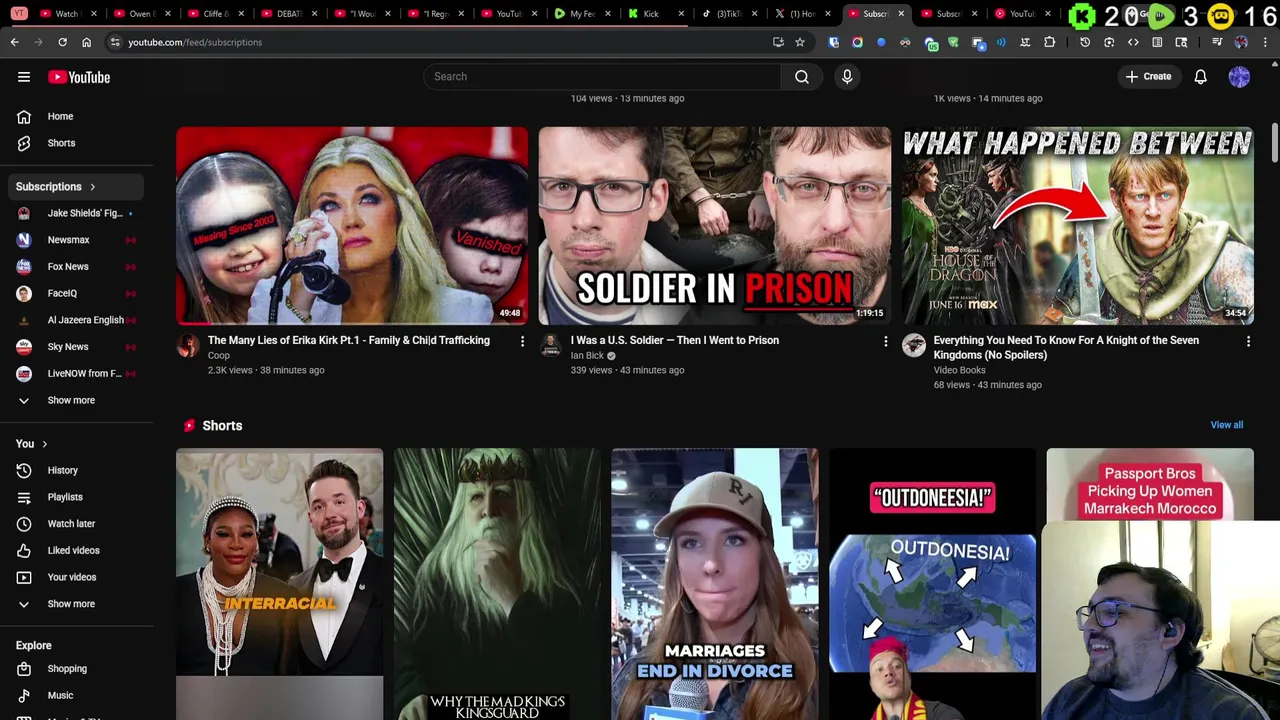Open the account avatar menu

click(x=1239, y=77)
